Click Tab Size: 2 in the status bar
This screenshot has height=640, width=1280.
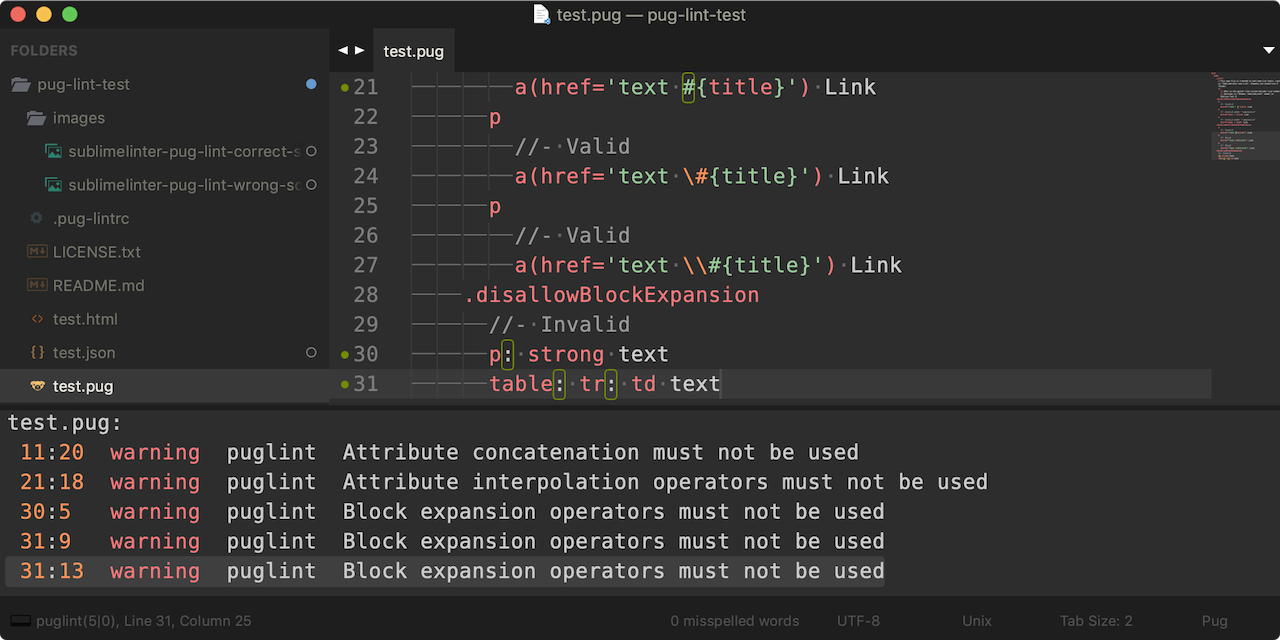(1096, 620)
